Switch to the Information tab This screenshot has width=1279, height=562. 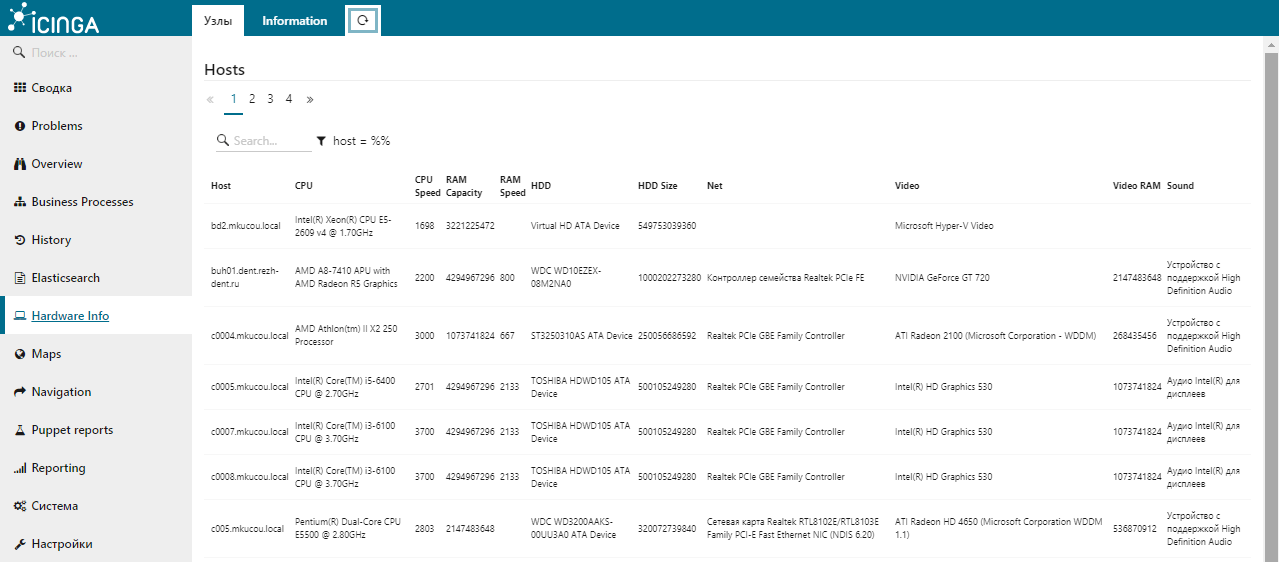click(294, 21)
